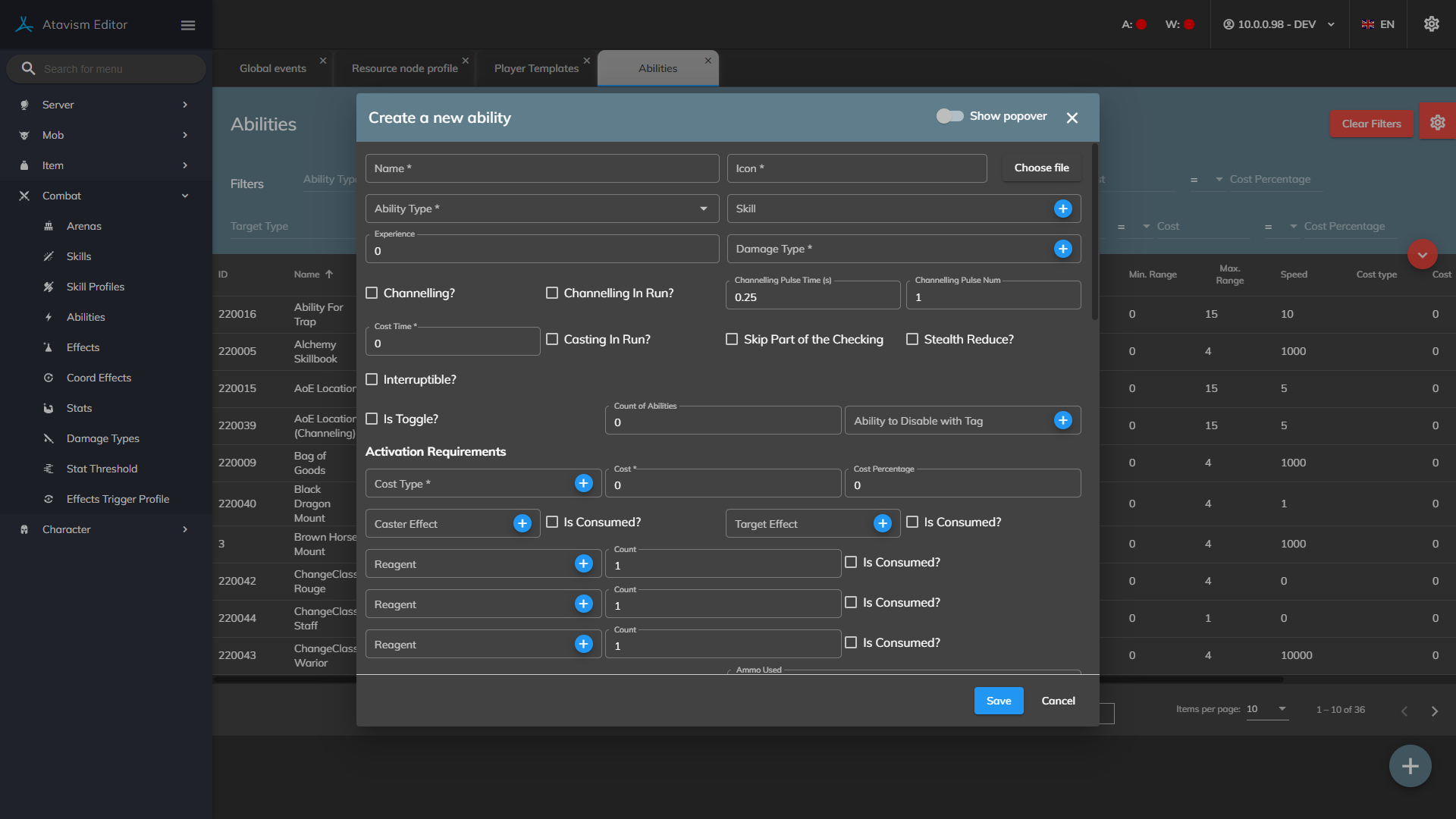The height and width of the screenshot is (819, 1456).
Task: Click round add button at bottom right
Action: (x=1410, y=766)
